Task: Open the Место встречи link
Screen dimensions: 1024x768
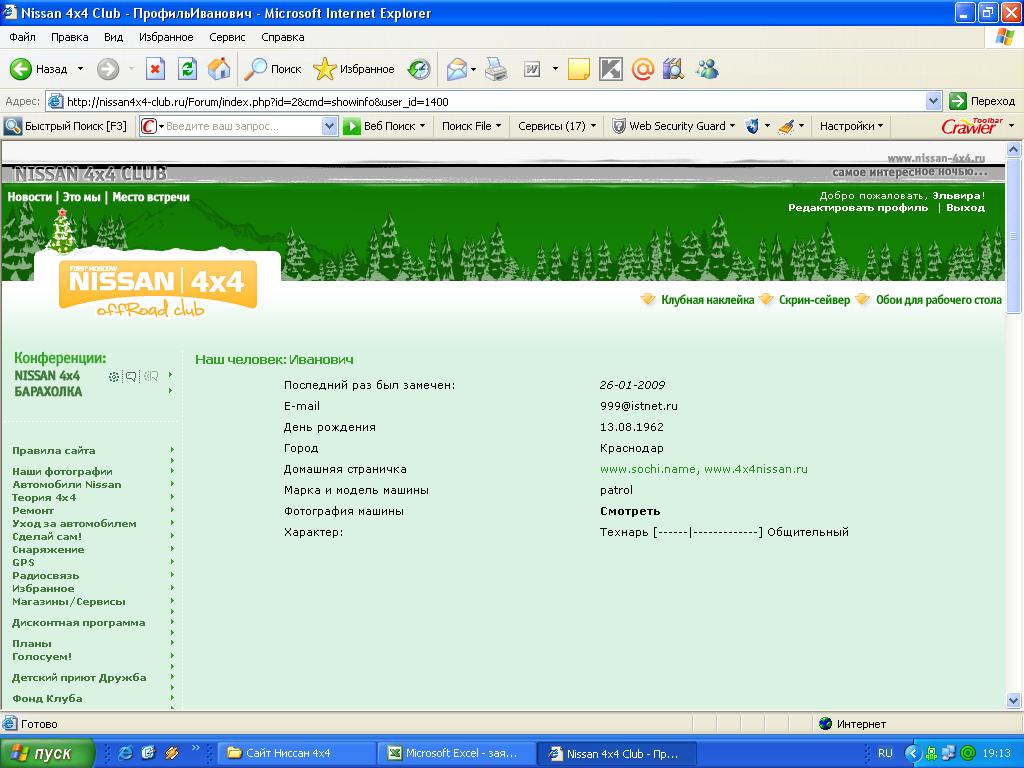Action: [x=151, y=197]
